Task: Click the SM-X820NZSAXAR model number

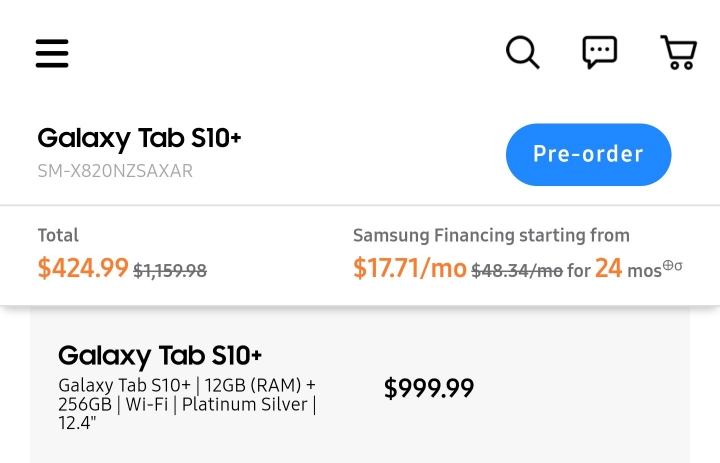Action: 115,171
